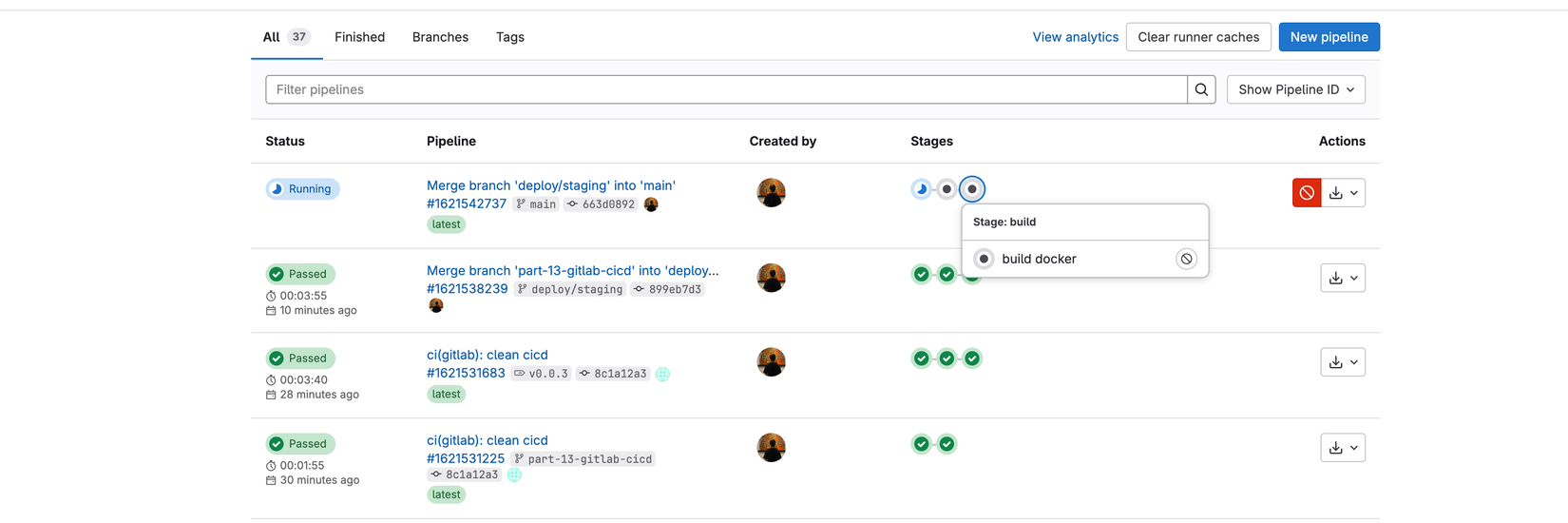Switch to the Finished tab

click(359, 37)
